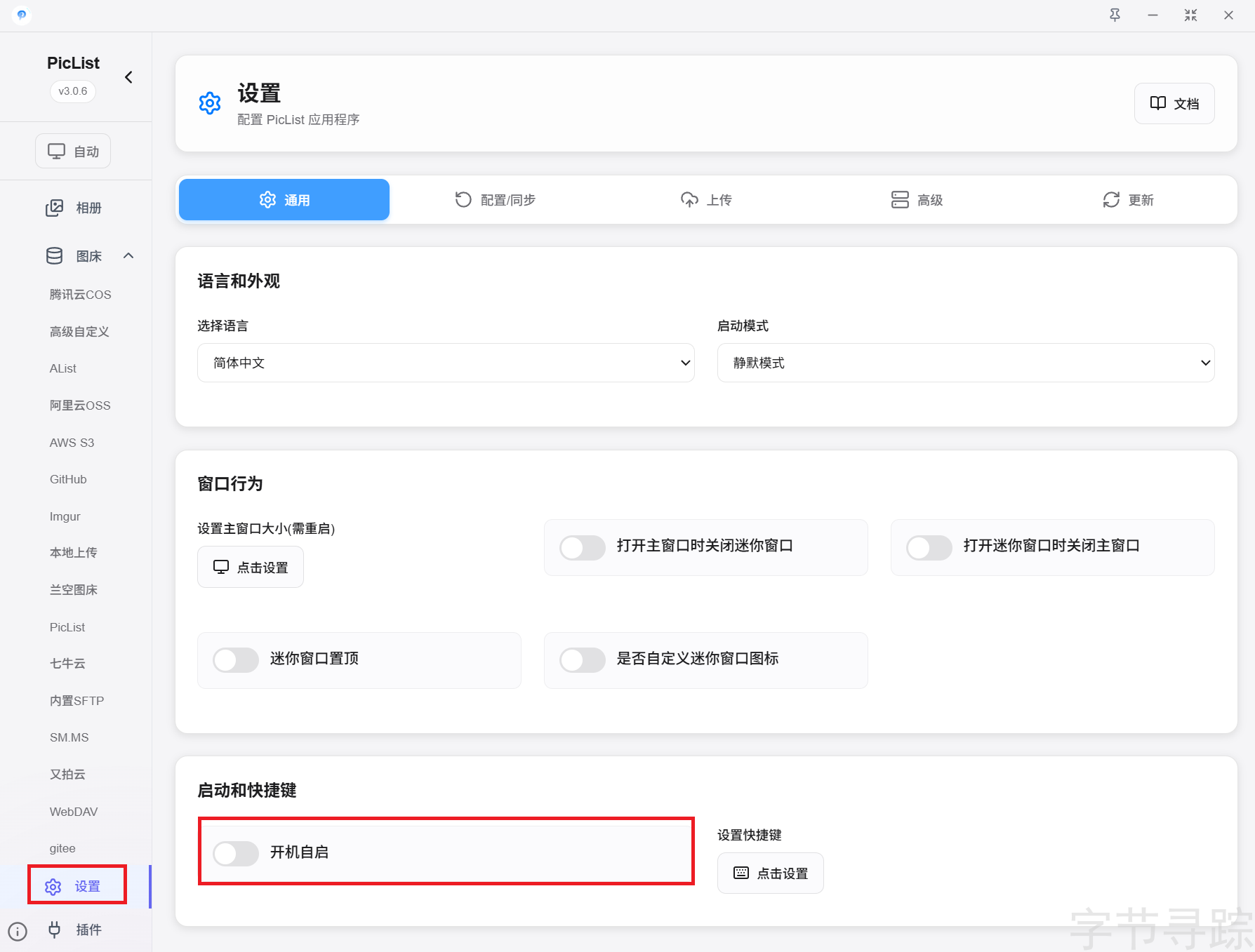Select Imgur image host
Screen dimensions: 1255x952
[x=65, y=516]
